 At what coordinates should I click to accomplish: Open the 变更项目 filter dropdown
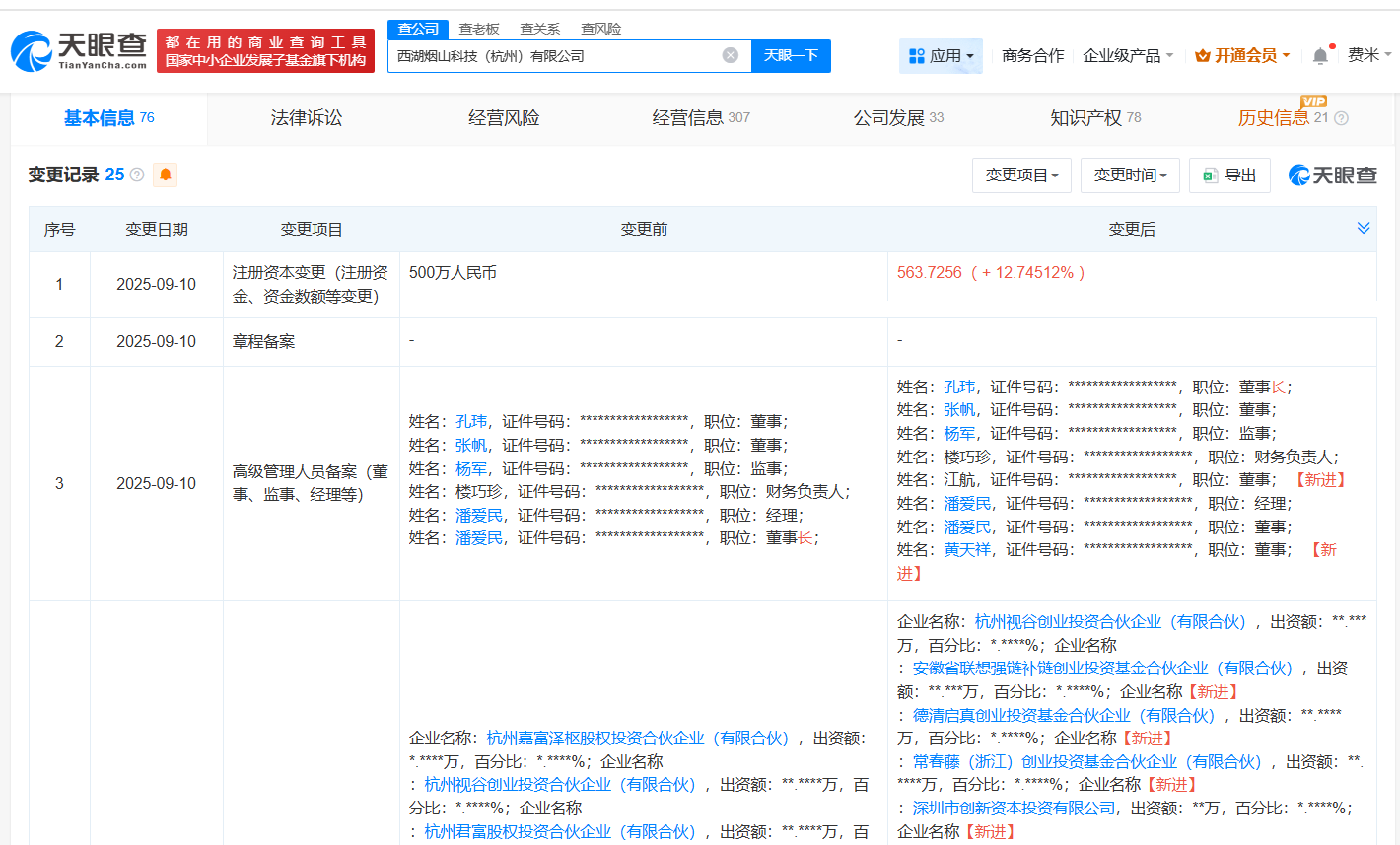click(x=1021, y=175)
